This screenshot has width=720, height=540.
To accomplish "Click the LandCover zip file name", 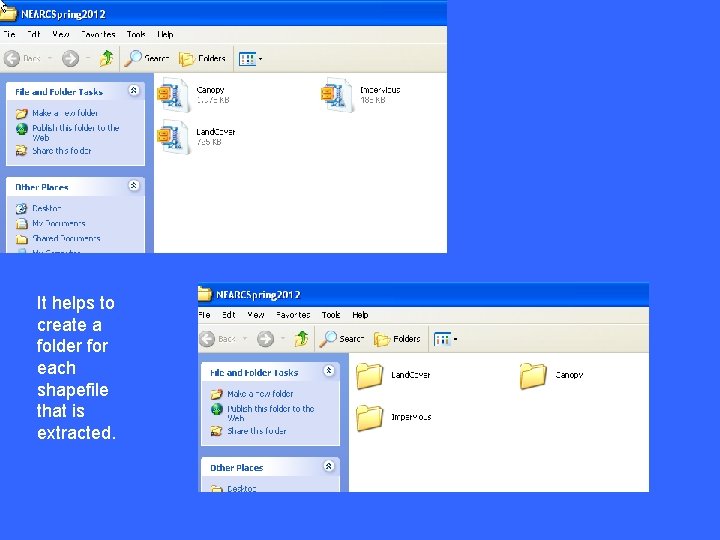I will pos(216,132).
